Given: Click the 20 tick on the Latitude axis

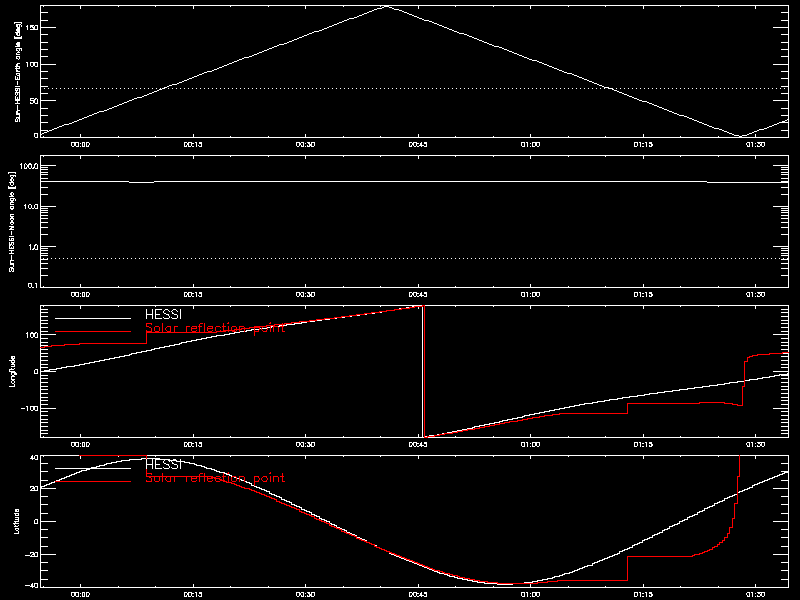Looking at the screenshot, I should point(34,489).
